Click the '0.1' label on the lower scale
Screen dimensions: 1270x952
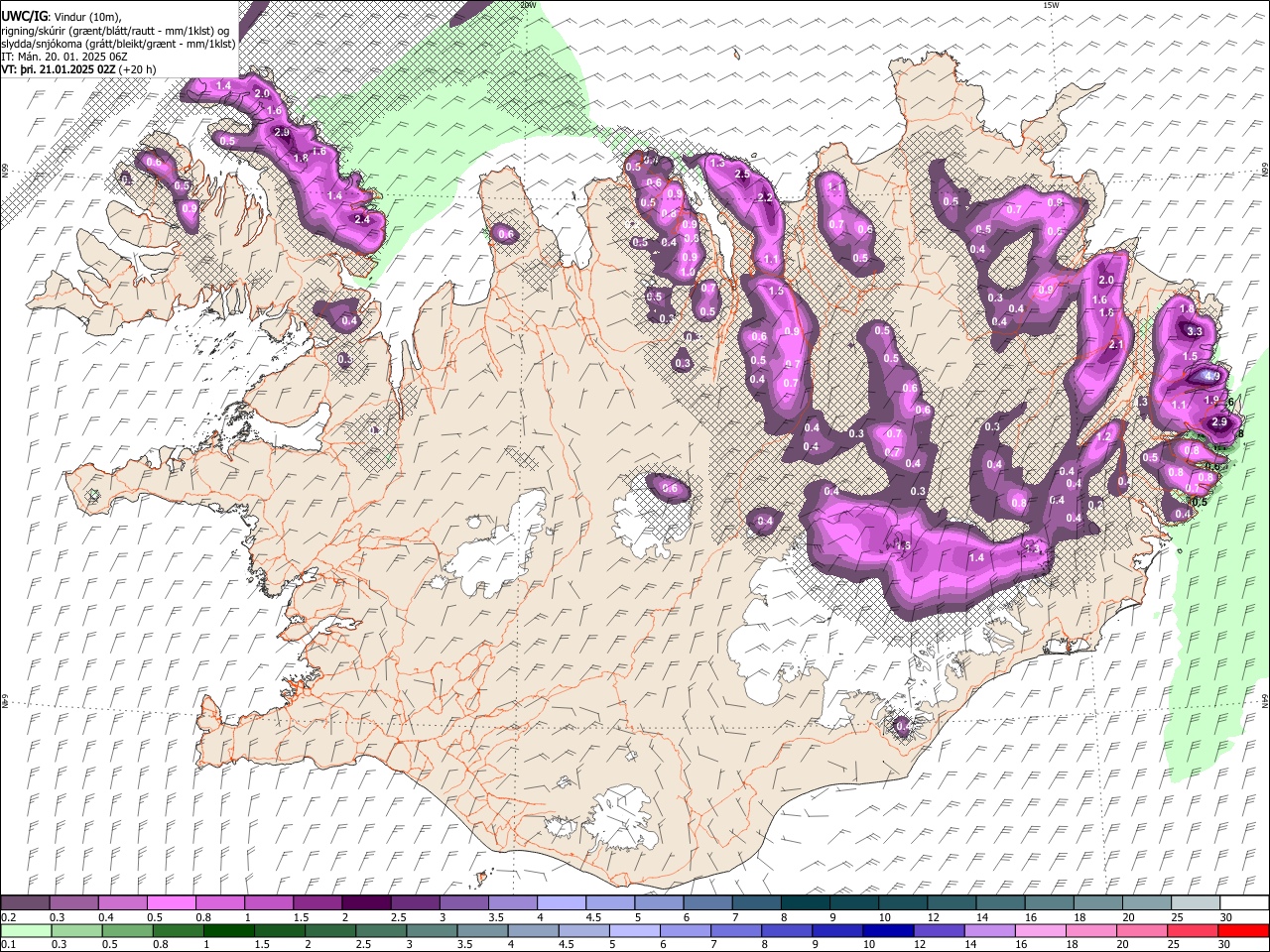(x=8, y=944)
